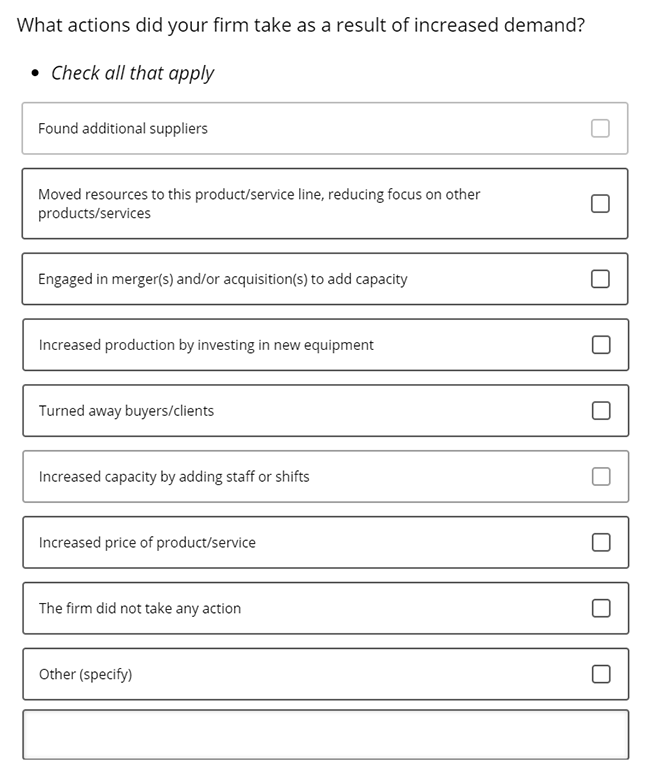The width and height of the screenshot is (650, 781).
Task: Click the 'Check all that apply' instruction text
Action: (132, 73)
